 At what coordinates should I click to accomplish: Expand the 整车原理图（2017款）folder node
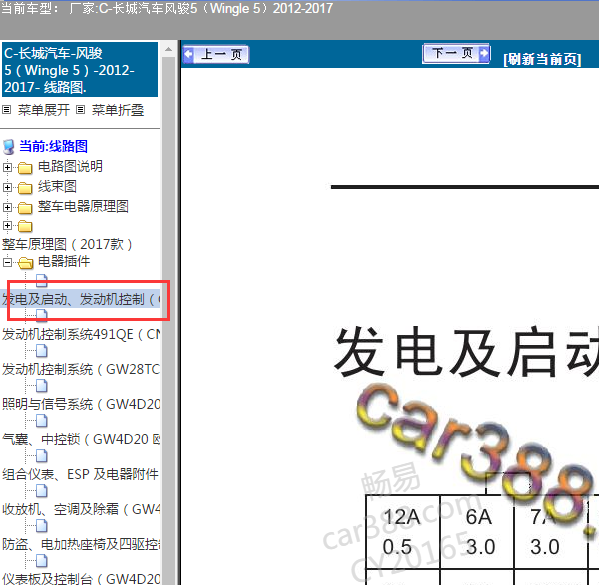click(7, 225)
